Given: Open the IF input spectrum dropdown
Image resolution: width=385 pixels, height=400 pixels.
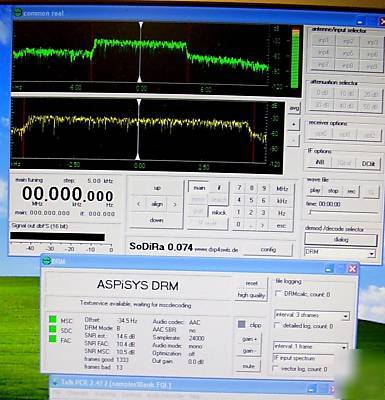Looking at the screenshot, I should coord(303,358).
